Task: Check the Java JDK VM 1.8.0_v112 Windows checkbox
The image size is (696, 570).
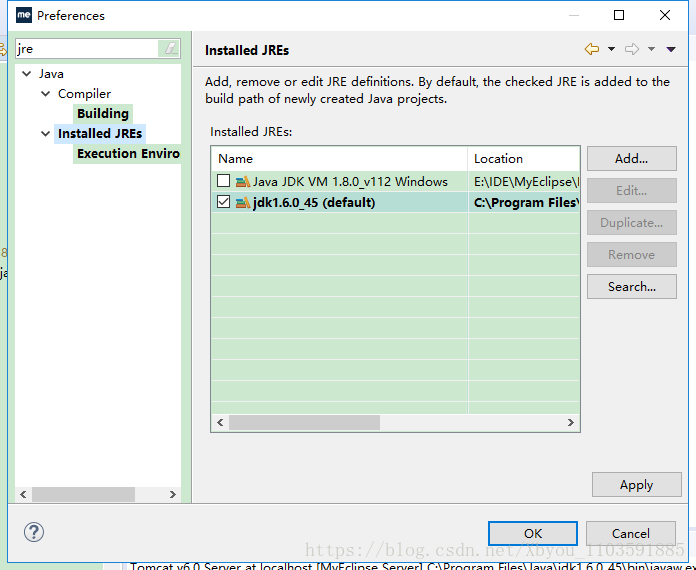Action: (223, 181)
